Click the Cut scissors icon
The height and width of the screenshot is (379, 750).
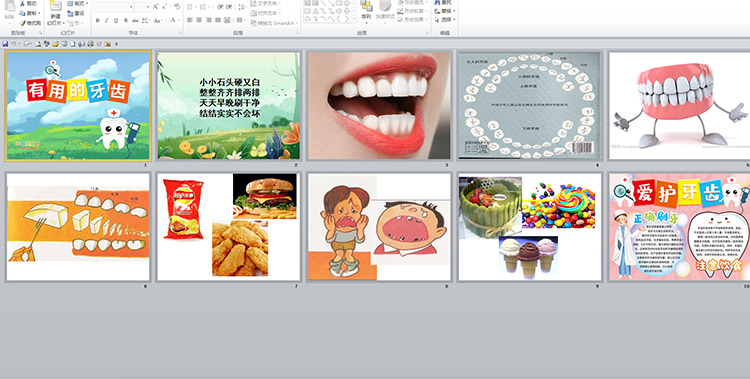click(22, 4)
